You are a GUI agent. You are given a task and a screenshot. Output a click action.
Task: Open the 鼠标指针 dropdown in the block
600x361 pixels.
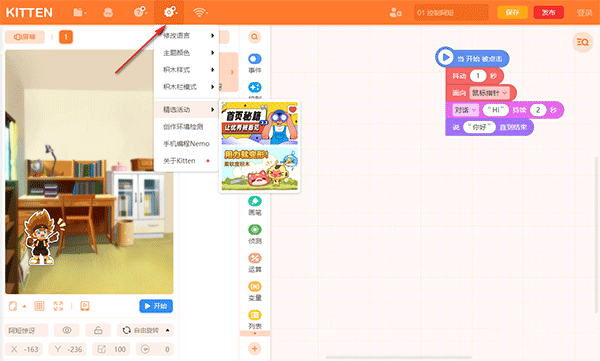pos(490,93)
